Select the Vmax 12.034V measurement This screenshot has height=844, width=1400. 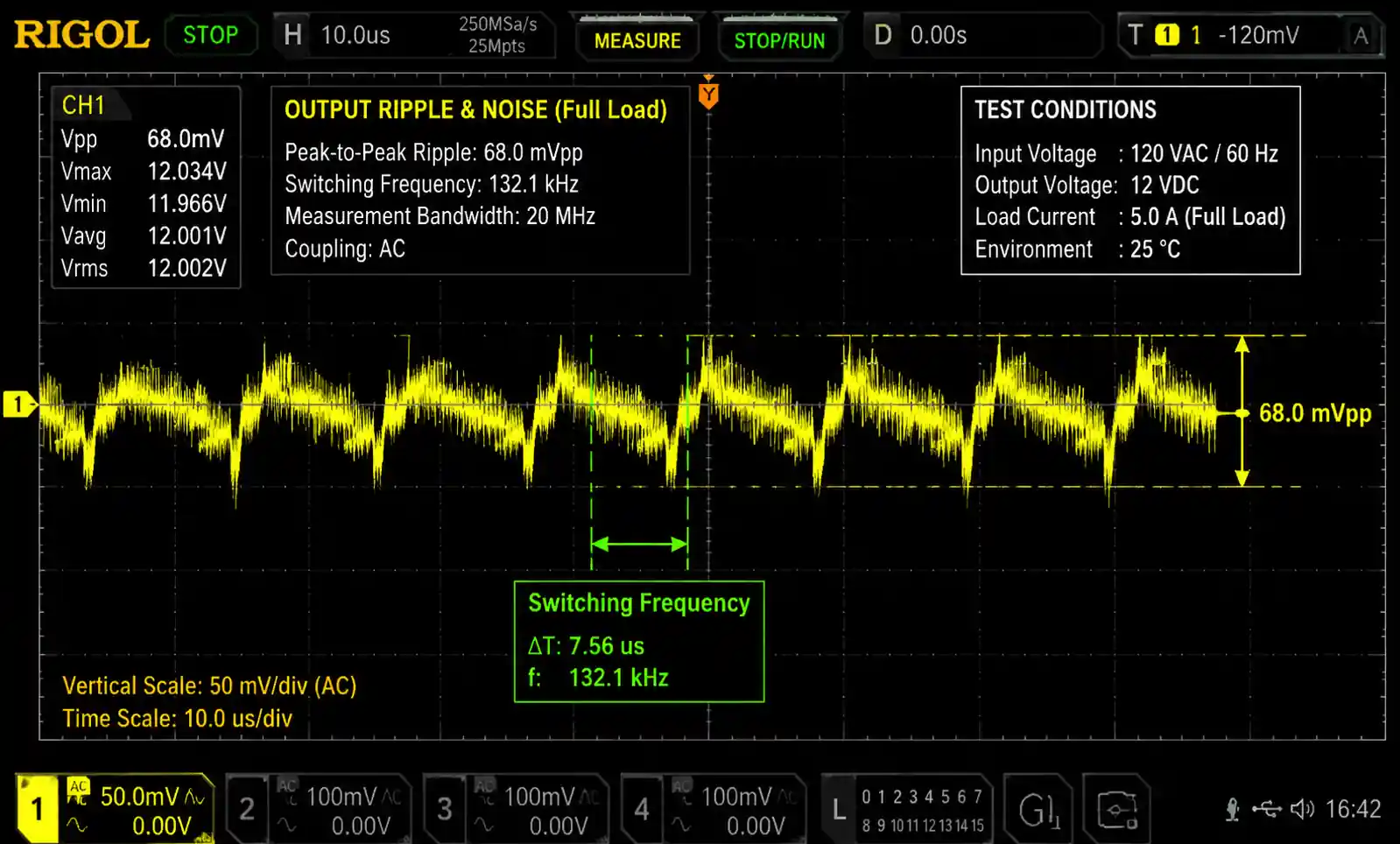click(x=144, y=171)
